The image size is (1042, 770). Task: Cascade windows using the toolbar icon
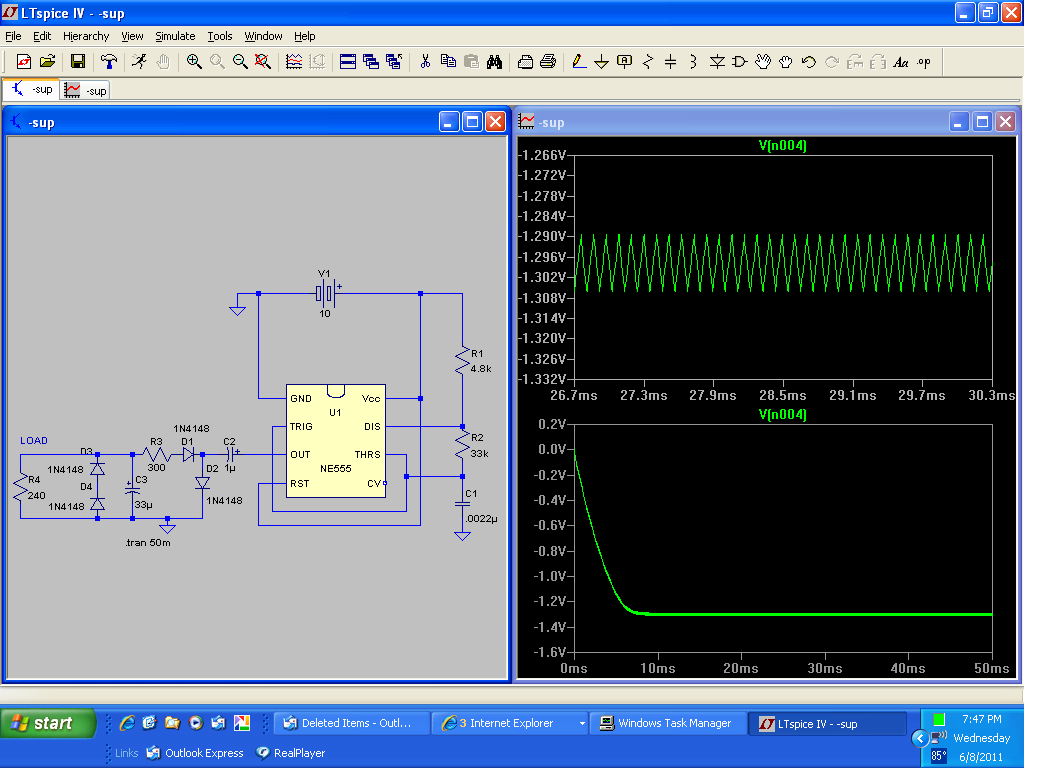371,62
